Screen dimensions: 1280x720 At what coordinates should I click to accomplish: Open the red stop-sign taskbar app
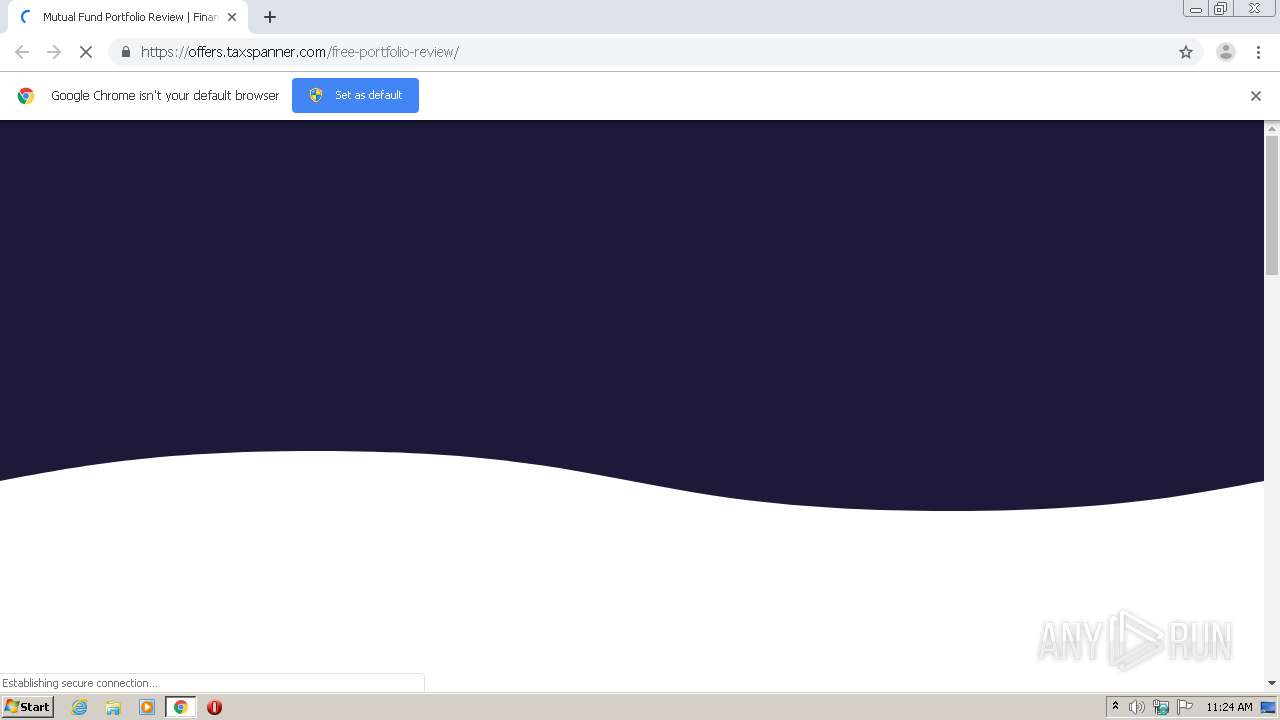coord(214,707)
